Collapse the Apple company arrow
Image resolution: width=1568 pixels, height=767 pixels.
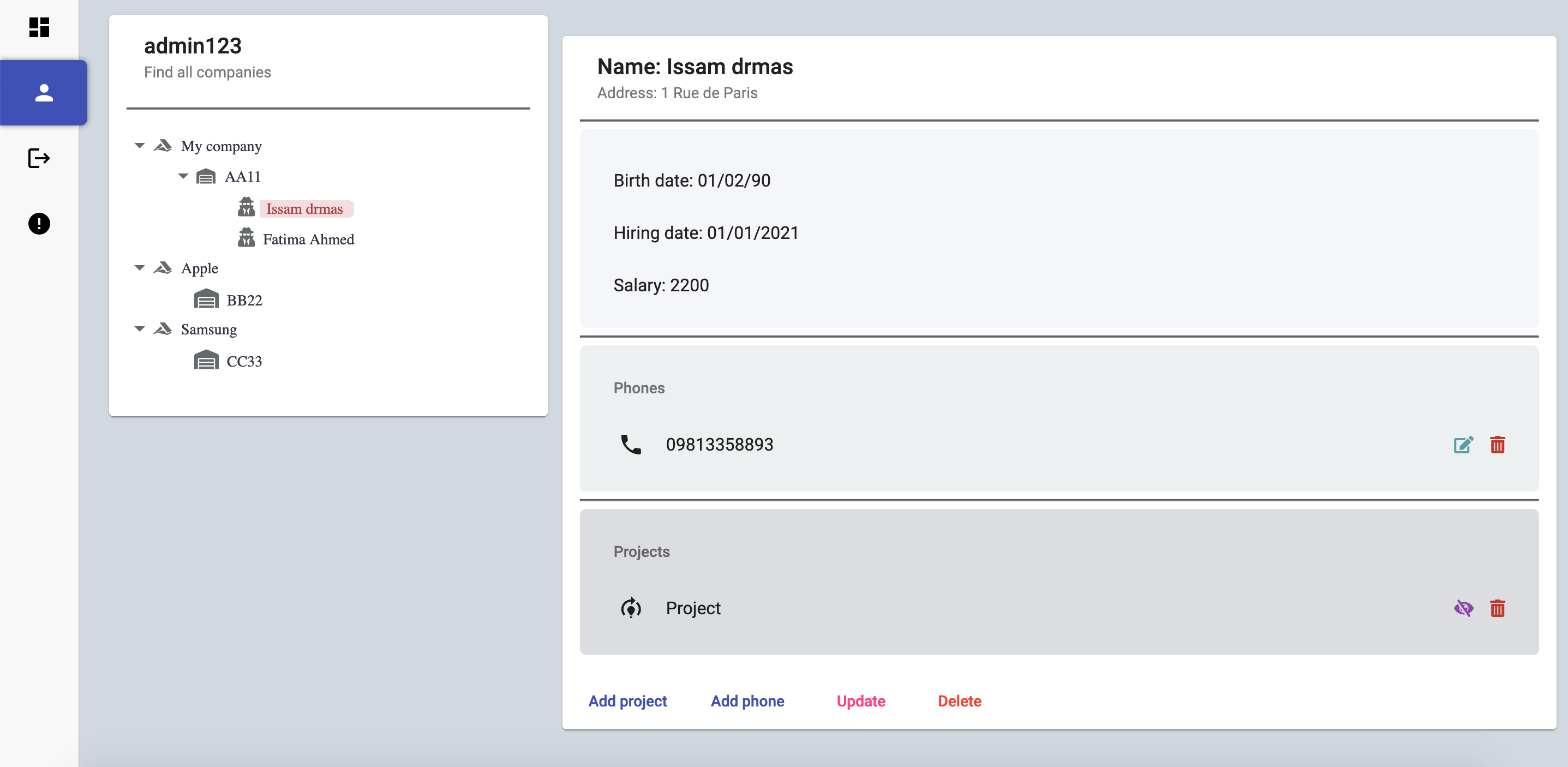coord(139,268)
